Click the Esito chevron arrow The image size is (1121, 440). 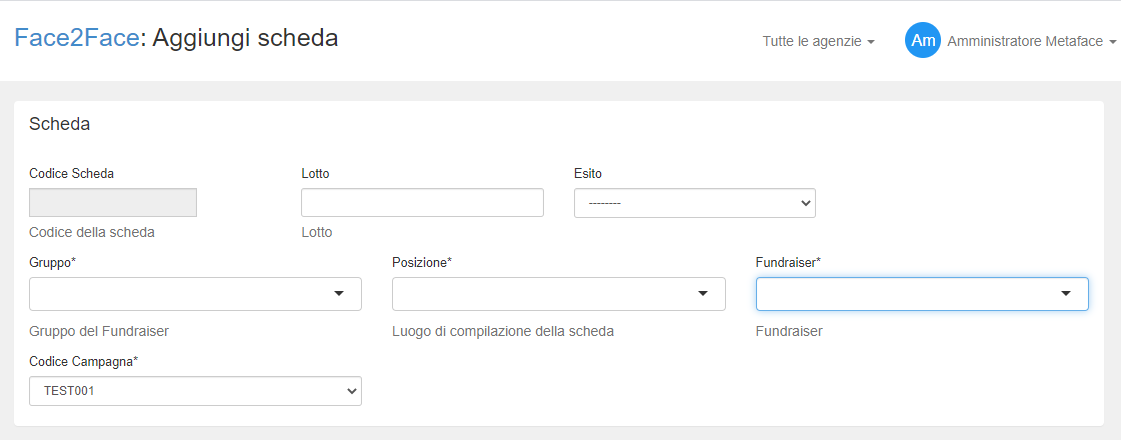tap(806, 203)
